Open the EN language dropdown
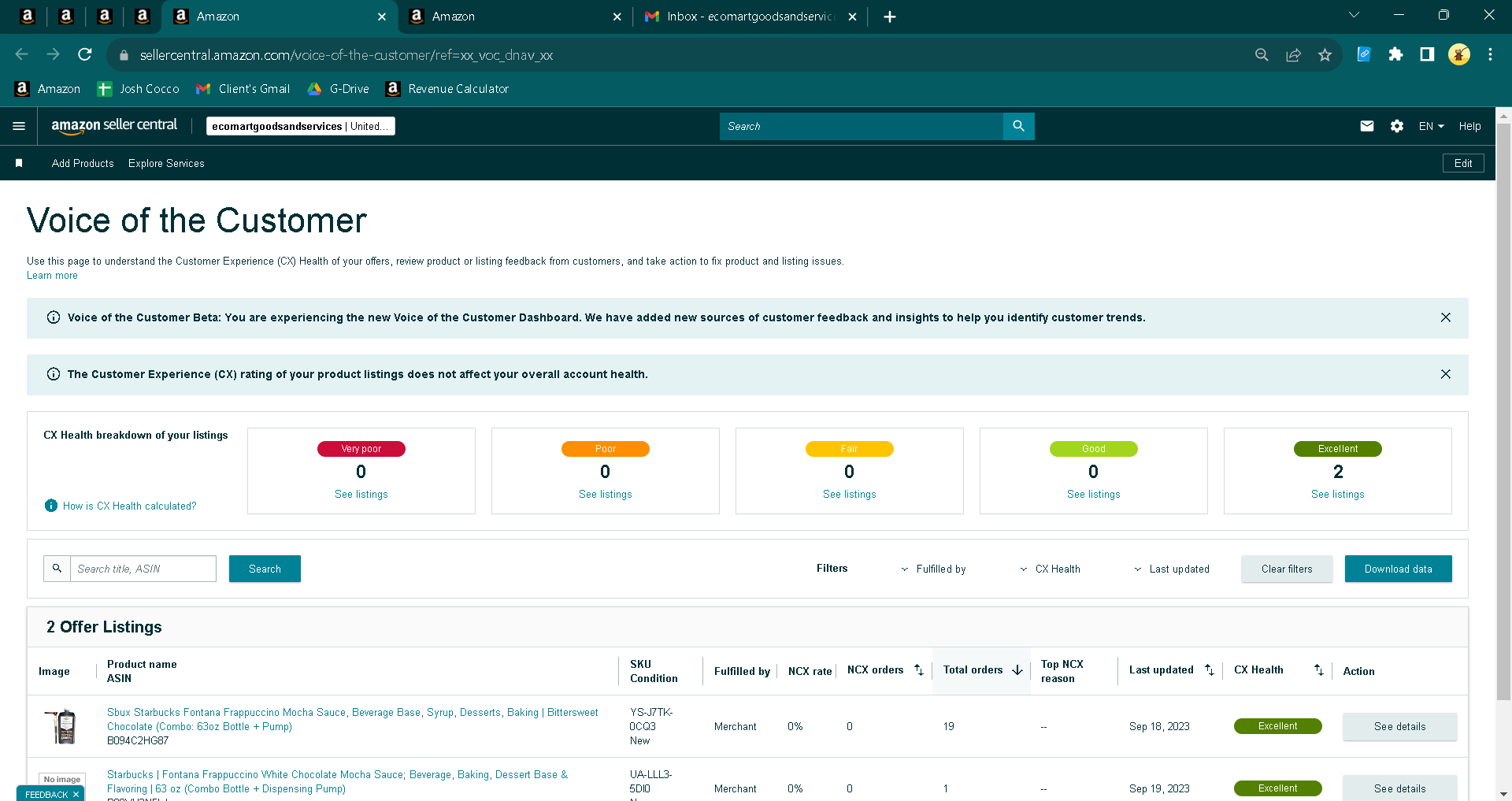This screenshot has width=1512, height=801. [x=1432, y=126]
